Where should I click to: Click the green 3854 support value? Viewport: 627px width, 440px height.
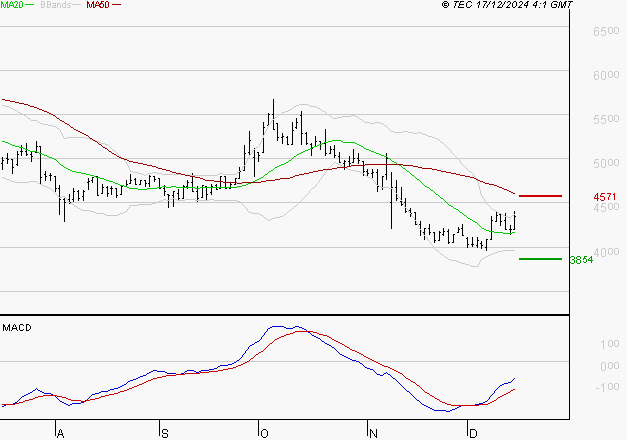[x=581, y=260]
